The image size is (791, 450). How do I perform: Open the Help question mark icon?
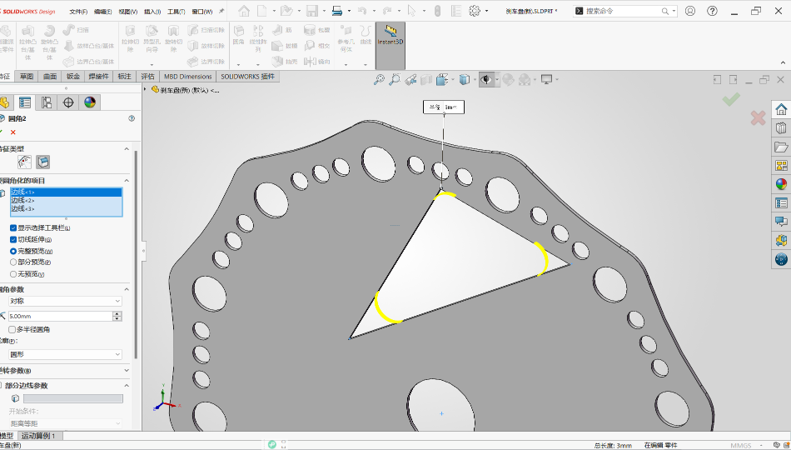coord(712,11)
